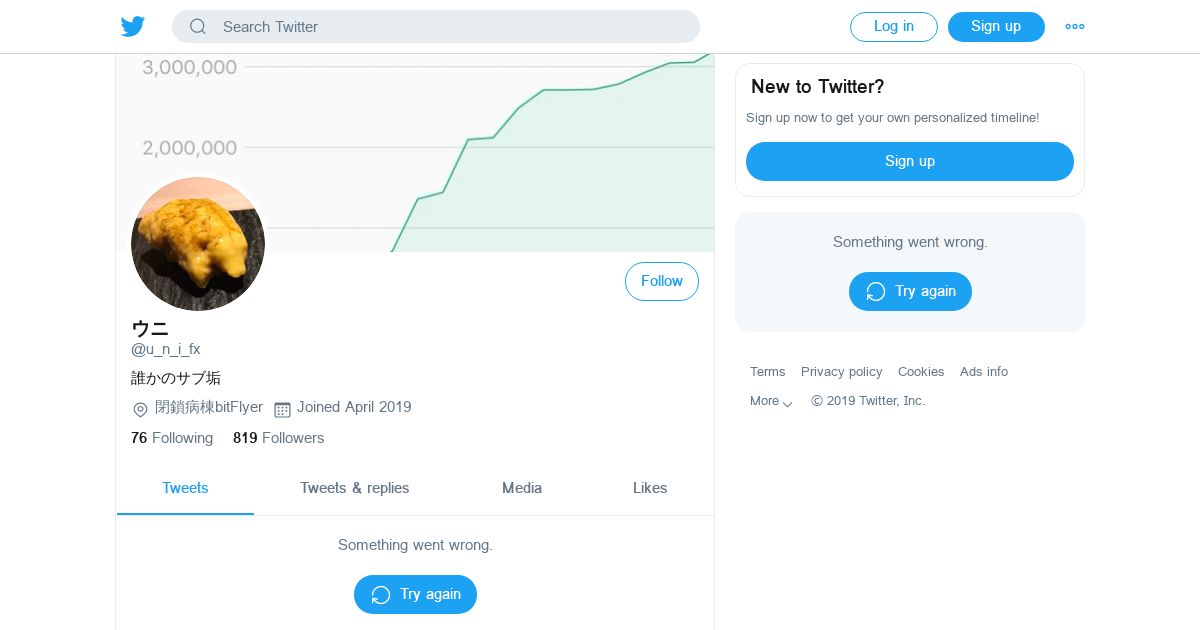Screen dimensions: 1200x630
Task: Follow the ウニ account
Action: (x=661, y=282)
